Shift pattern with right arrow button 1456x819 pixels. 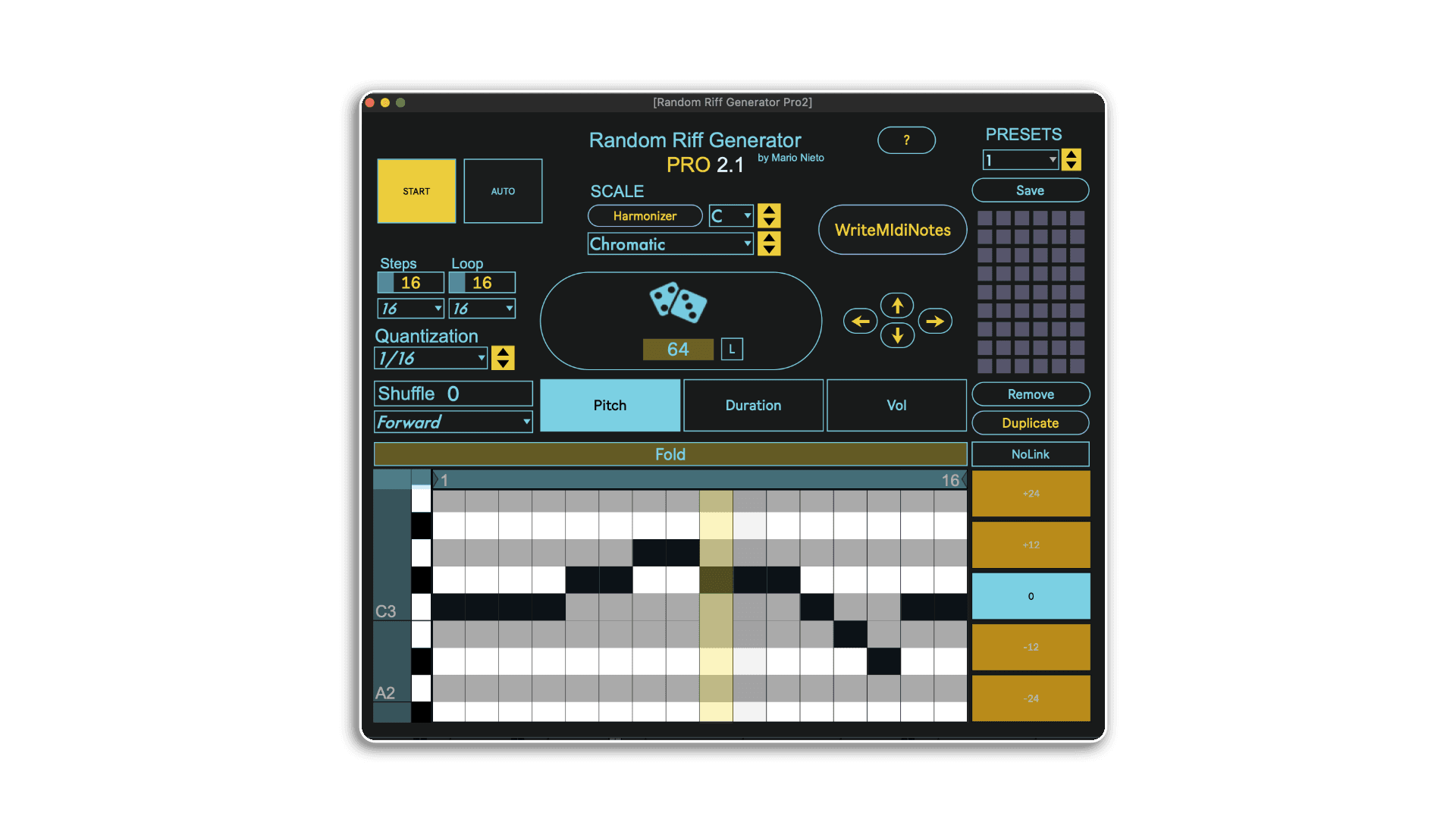click(x=935, y=322)
